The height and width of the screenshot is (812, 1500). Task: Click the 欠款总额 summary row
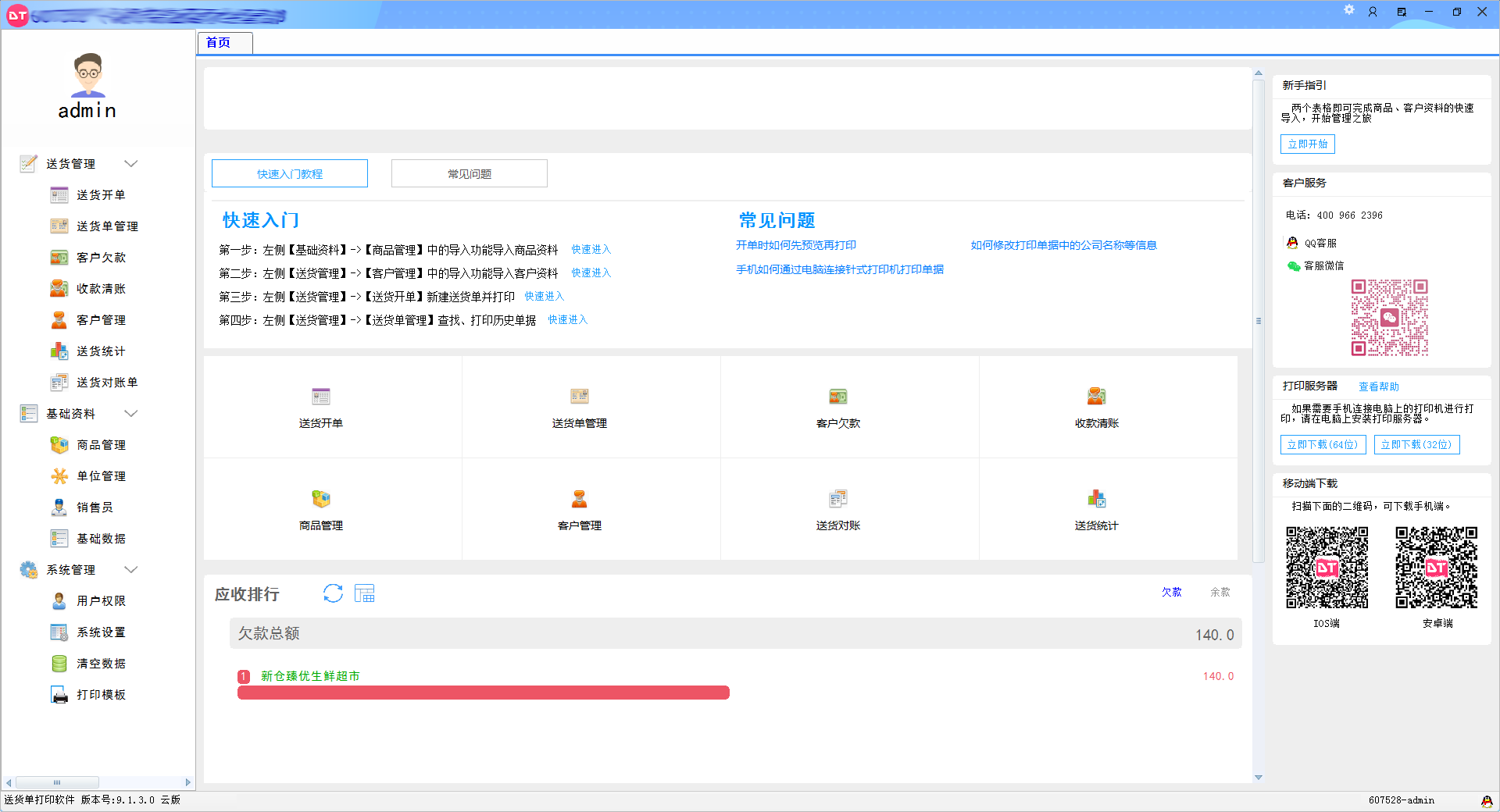click(x=735, y=634)
